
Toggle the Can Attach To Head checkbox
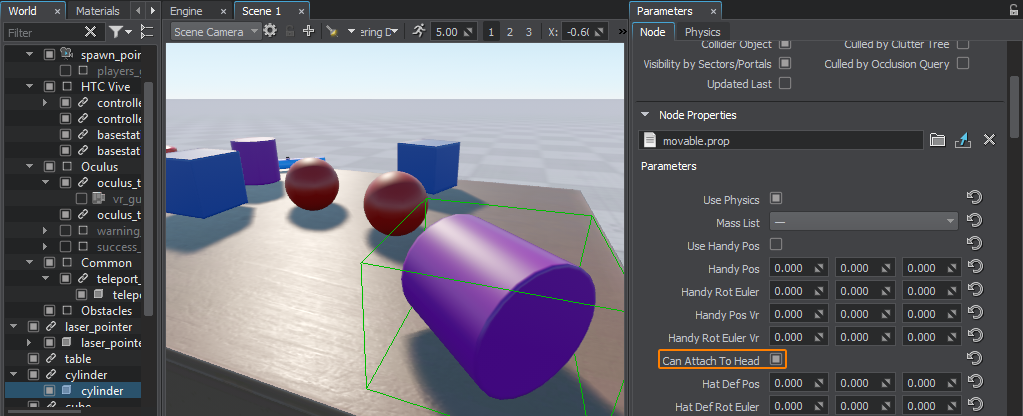(776, 359)
